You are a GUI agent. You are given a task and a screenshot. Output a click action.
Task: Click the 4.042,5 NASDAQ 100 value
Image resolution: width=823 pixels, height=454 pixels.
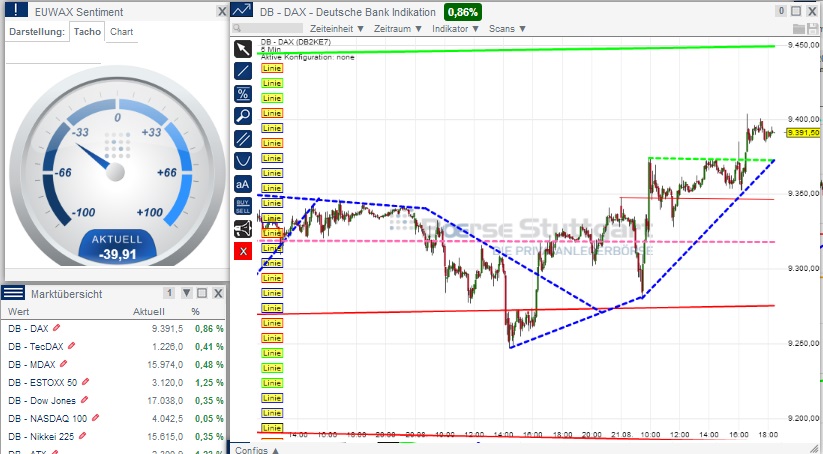(x=167, y=419)
